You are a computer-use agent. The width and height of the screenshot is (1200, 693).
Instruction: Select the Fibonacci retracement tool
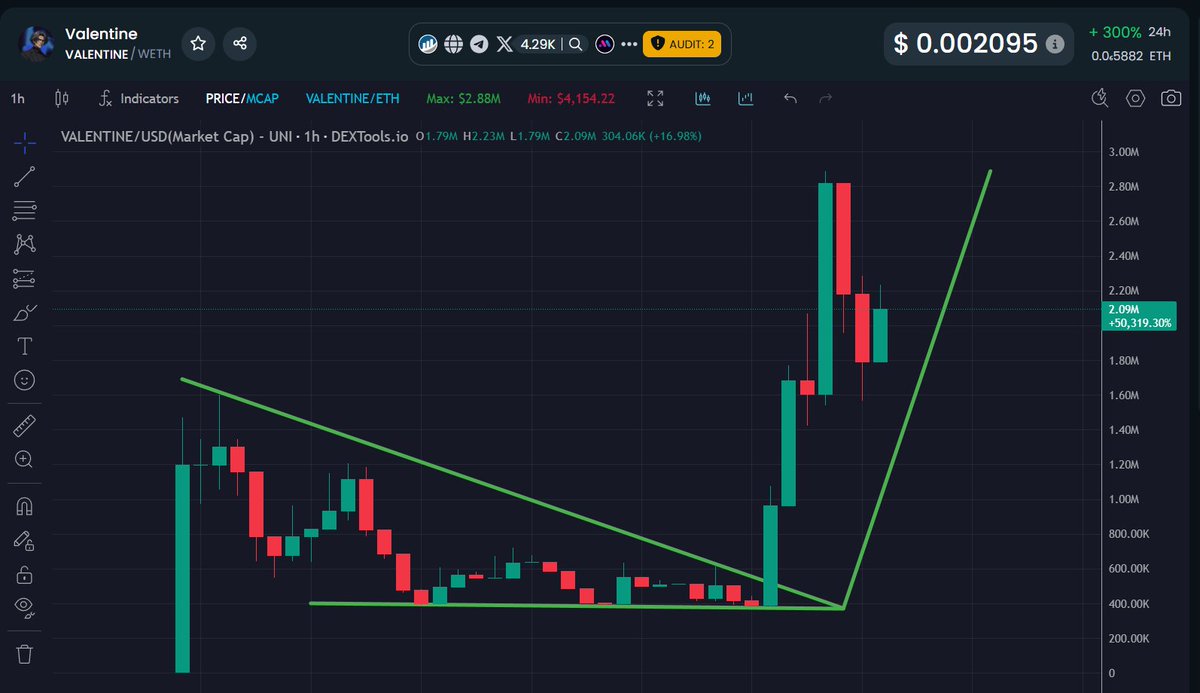(x=25, y=210)
